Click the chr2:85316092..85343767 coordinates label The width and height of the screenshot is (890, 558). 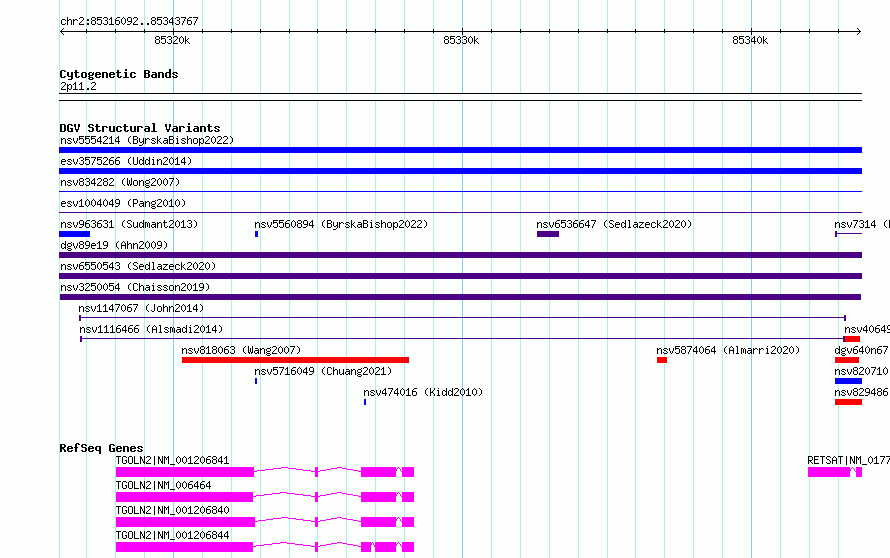[129, 21]
